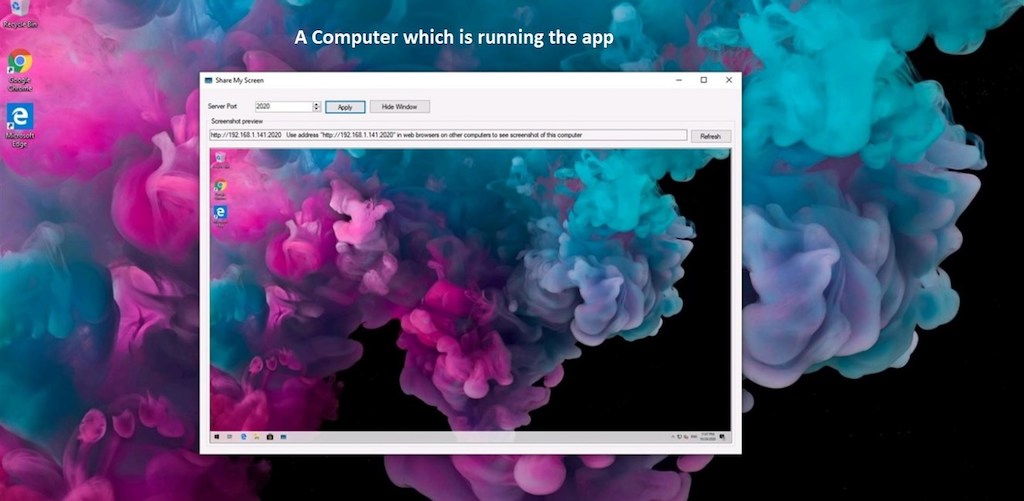This screenshot has width=1024, height=501.
Task: Click the Hide Window button
Action: point(399,106)
